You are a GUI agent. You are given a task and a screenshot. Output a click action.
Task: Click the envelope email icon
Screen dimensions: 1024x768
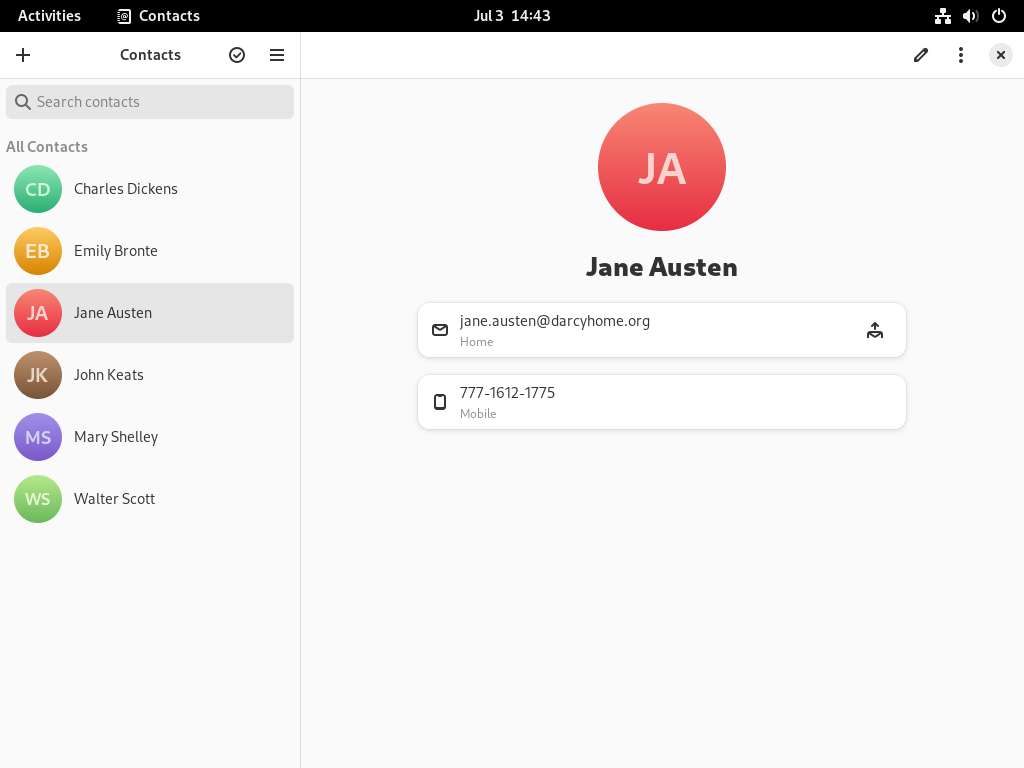click(x=440, y=330)
